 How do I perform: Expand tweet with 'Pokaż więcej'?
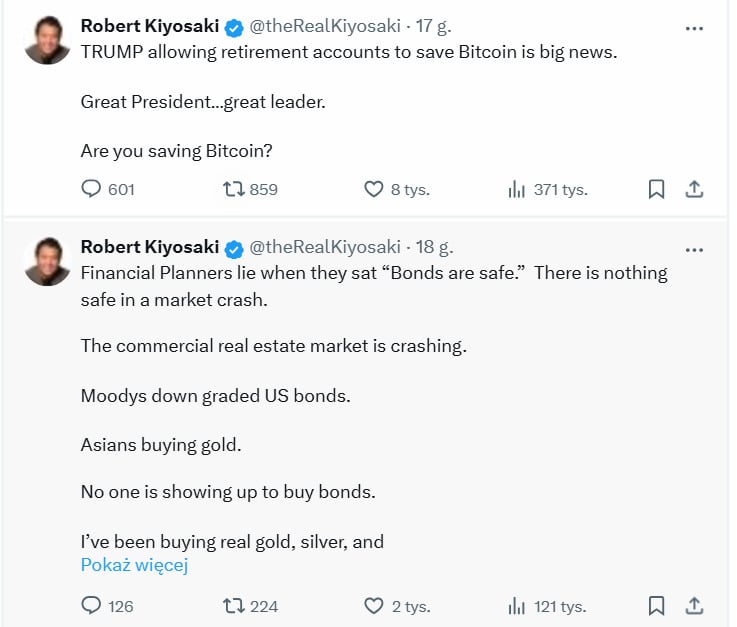tap(134, 565)
